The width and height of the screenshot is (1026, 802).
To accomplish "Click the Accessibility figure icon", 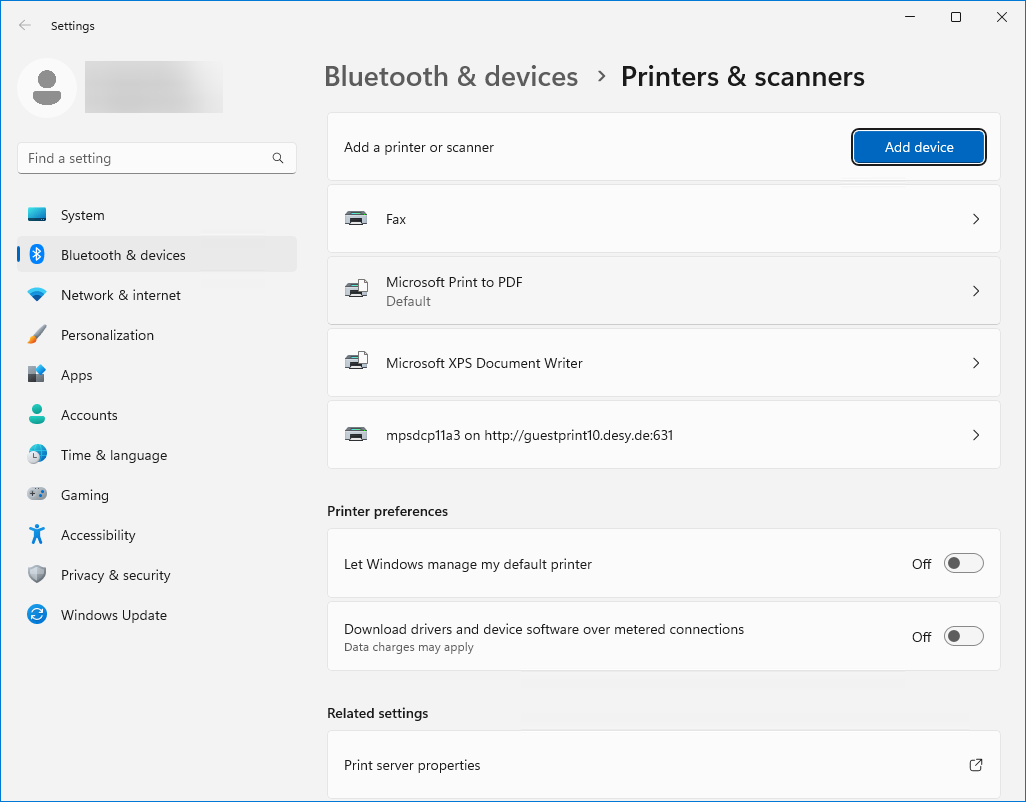I will 37,535.
